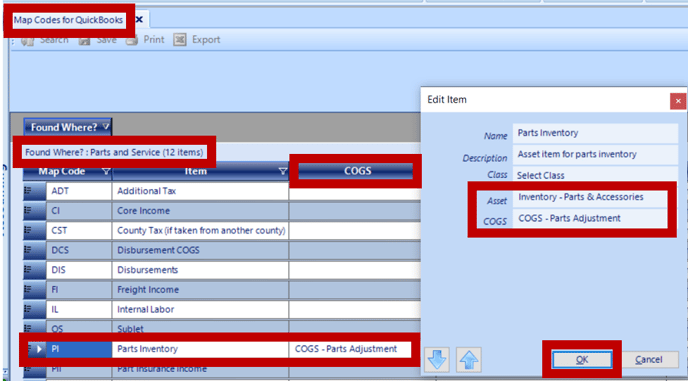
Task: Close the Edit Item dialog
Action: coord(678,101)
